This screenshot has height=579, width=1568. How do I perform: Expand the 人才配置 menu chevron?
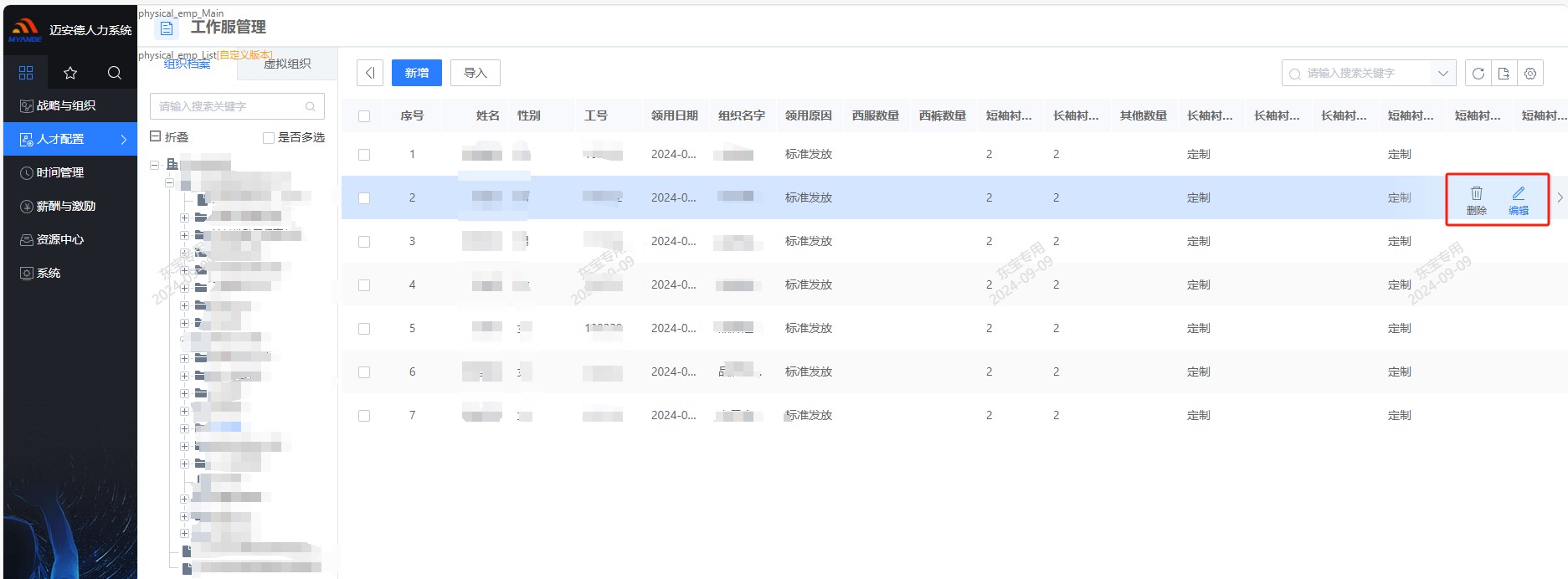(x=123, y=140)
